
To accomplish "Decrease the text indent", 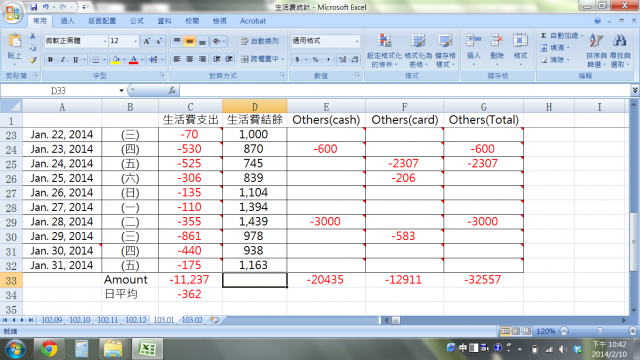I will 217,59.
